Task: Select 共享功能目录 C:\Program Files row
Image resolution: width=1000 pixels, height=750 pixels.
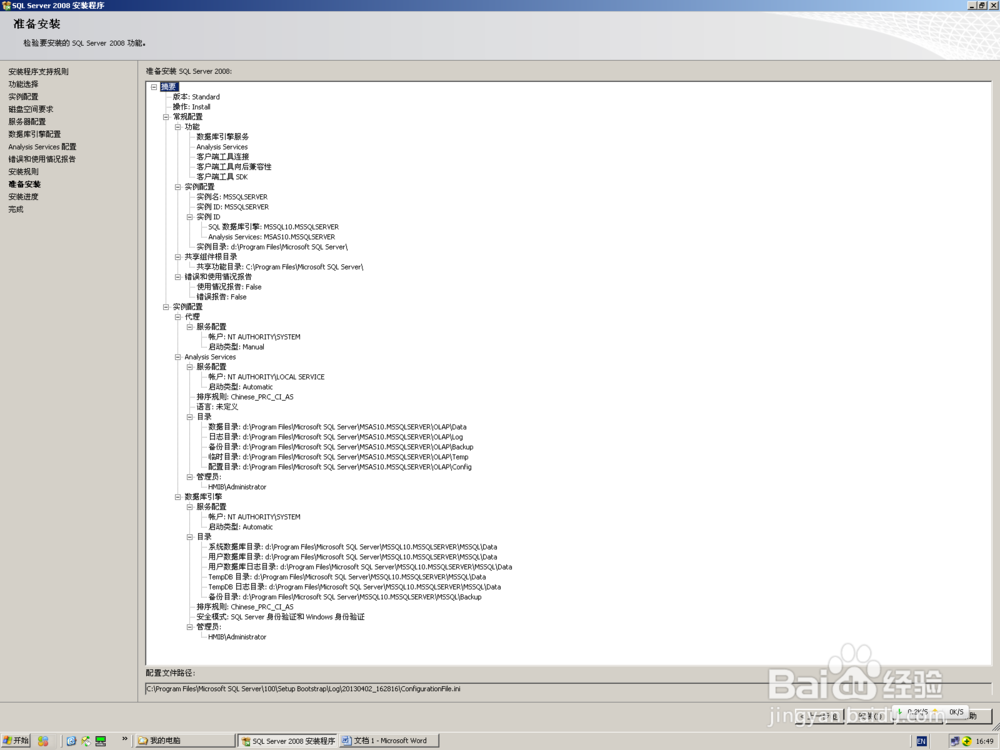Action: (x=280, y=267)
